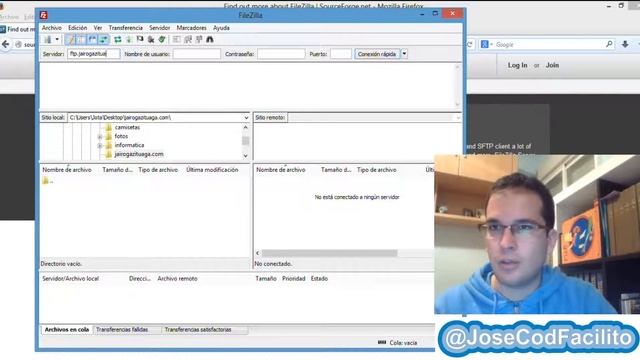Open the filename filters dialog icon
The image size is (640, 360).
(x=176, y=40)
